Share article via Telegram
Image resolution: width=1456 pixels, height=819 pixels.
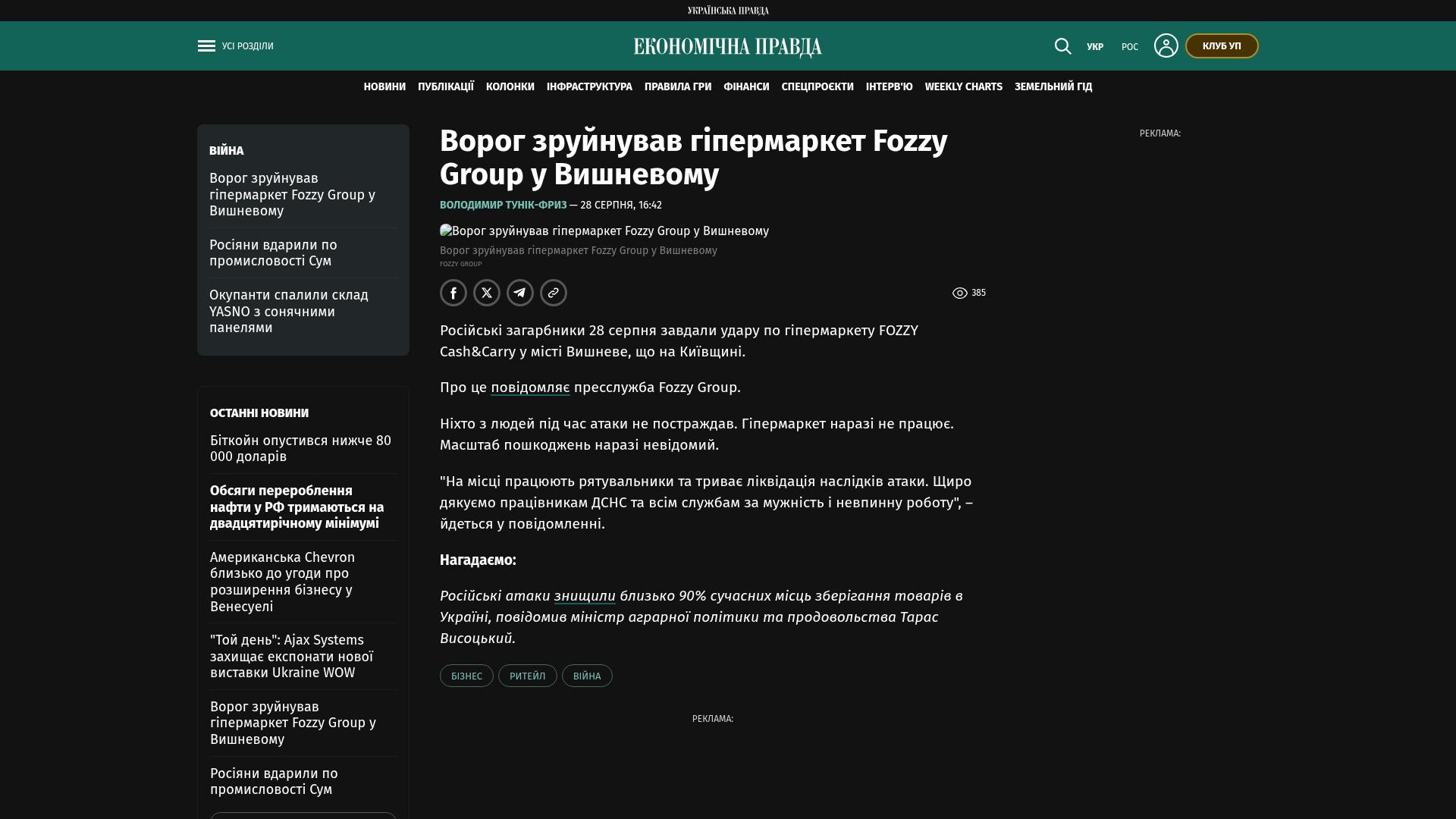click(x=520, y=293)
